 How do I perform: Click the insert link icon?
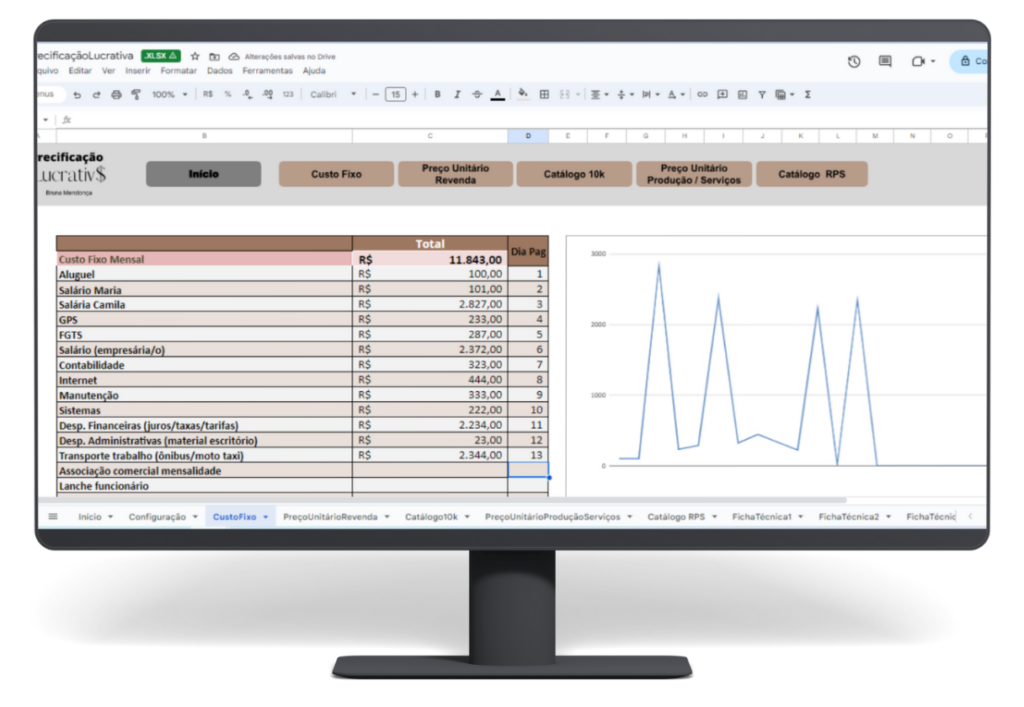click(x=702, y=94)
